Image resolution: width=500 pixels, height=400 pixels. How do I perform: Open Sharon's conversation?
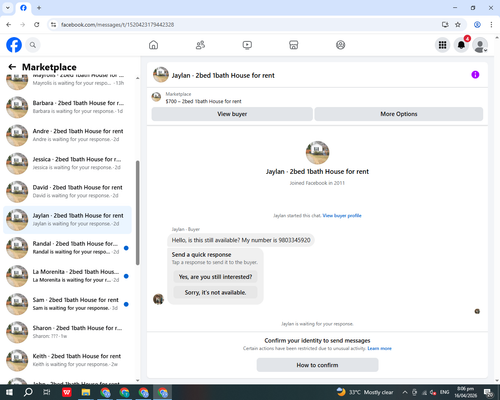(x=67, y=332)
